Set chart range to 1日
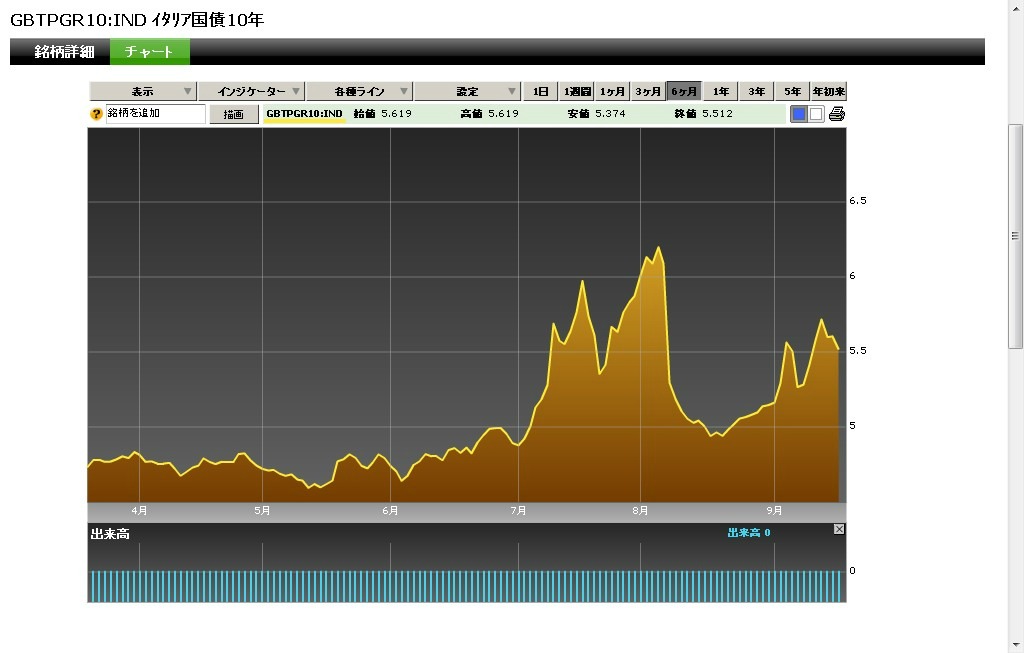The height and width of the screenshot is (653, 1024). tap(540, 92)
